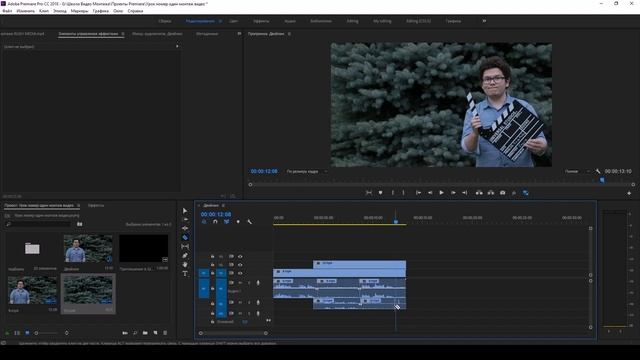This screenshot has height=360, width=640.
Task: Select the Razor tool
Action: pos(185,238)
